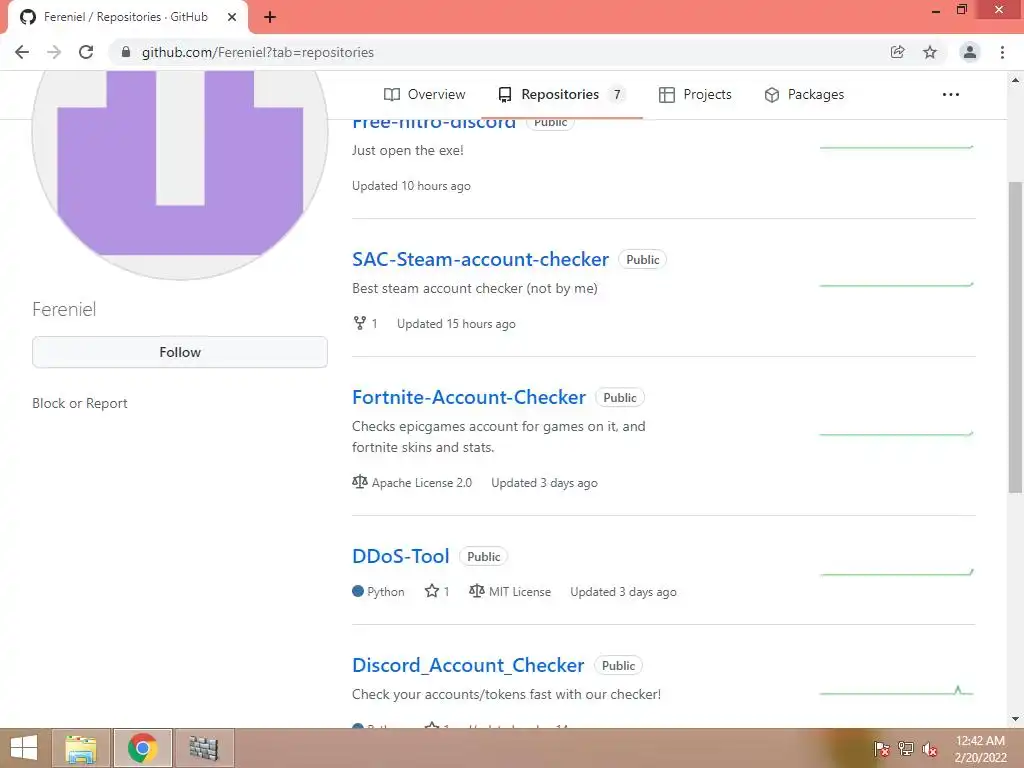Click the license scale icon on Fortnite-Account-Checker

(x=360, y=483)
